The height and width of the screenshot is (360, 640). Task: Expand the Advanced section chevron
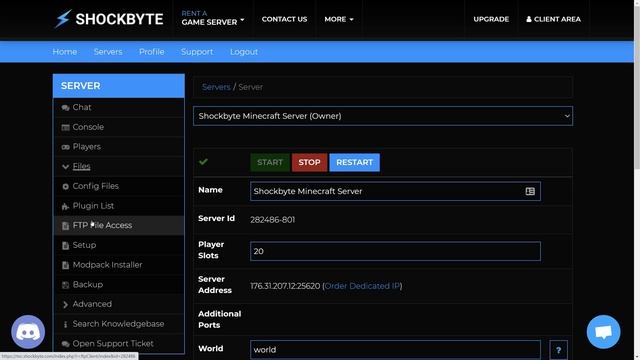tap(65, 304)
